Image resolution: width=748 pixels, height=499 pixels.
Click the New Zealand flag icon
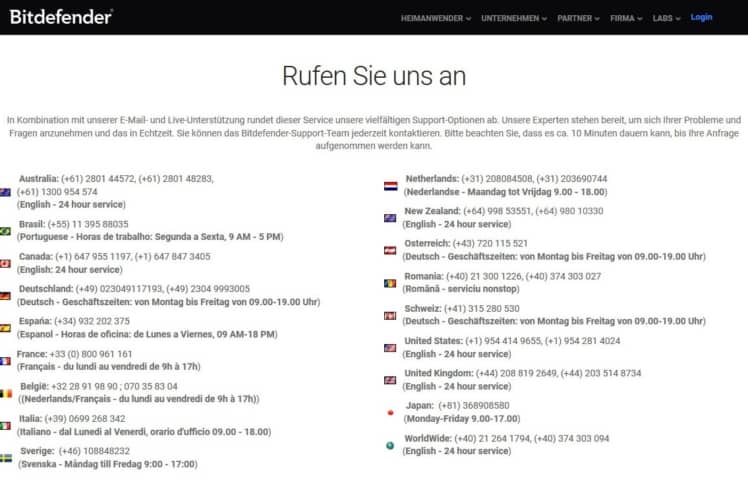click(x=390, y=218)
